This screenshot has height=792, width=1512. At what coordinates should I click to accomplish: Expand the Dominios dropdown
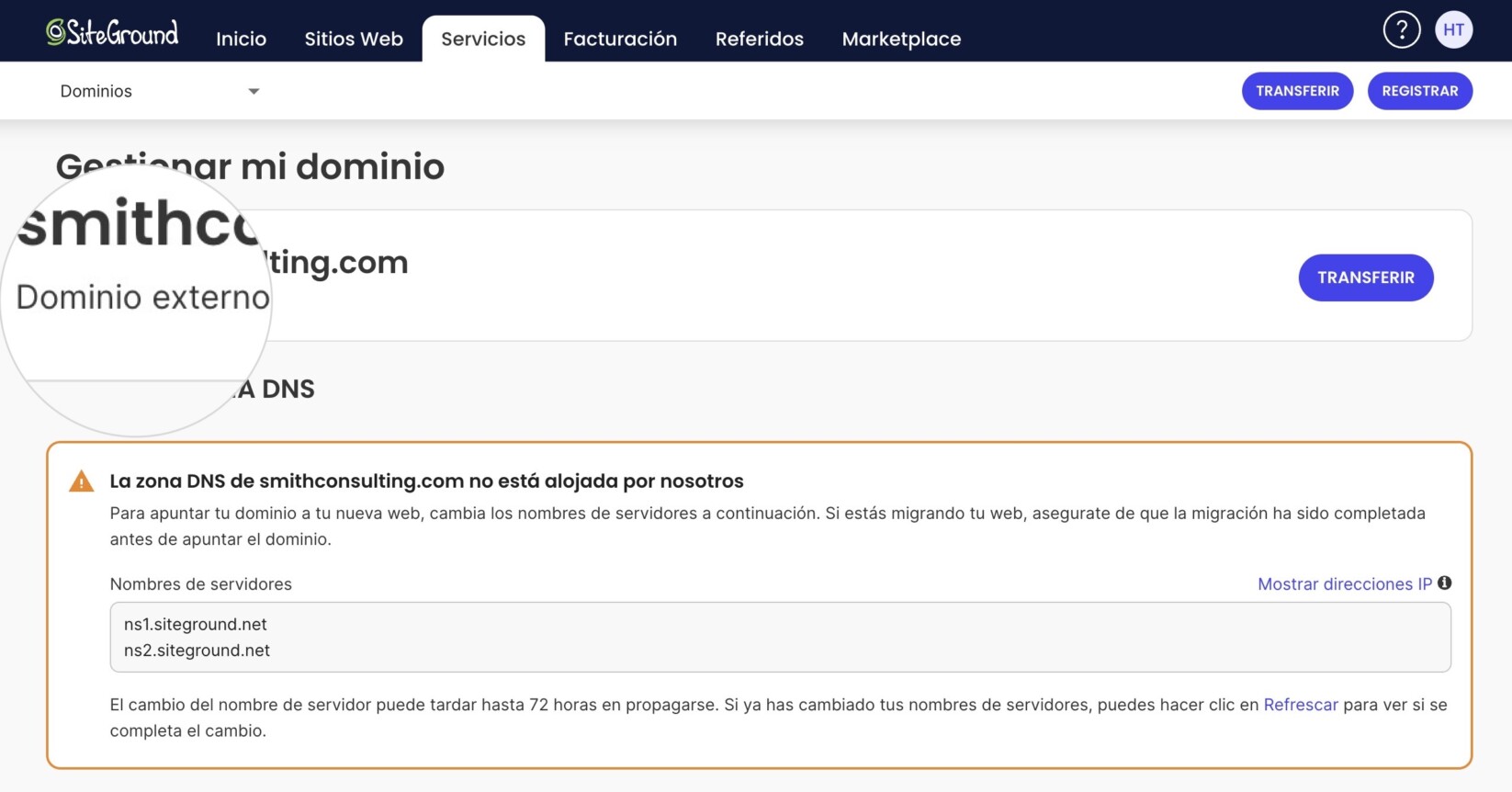(160, 91)
